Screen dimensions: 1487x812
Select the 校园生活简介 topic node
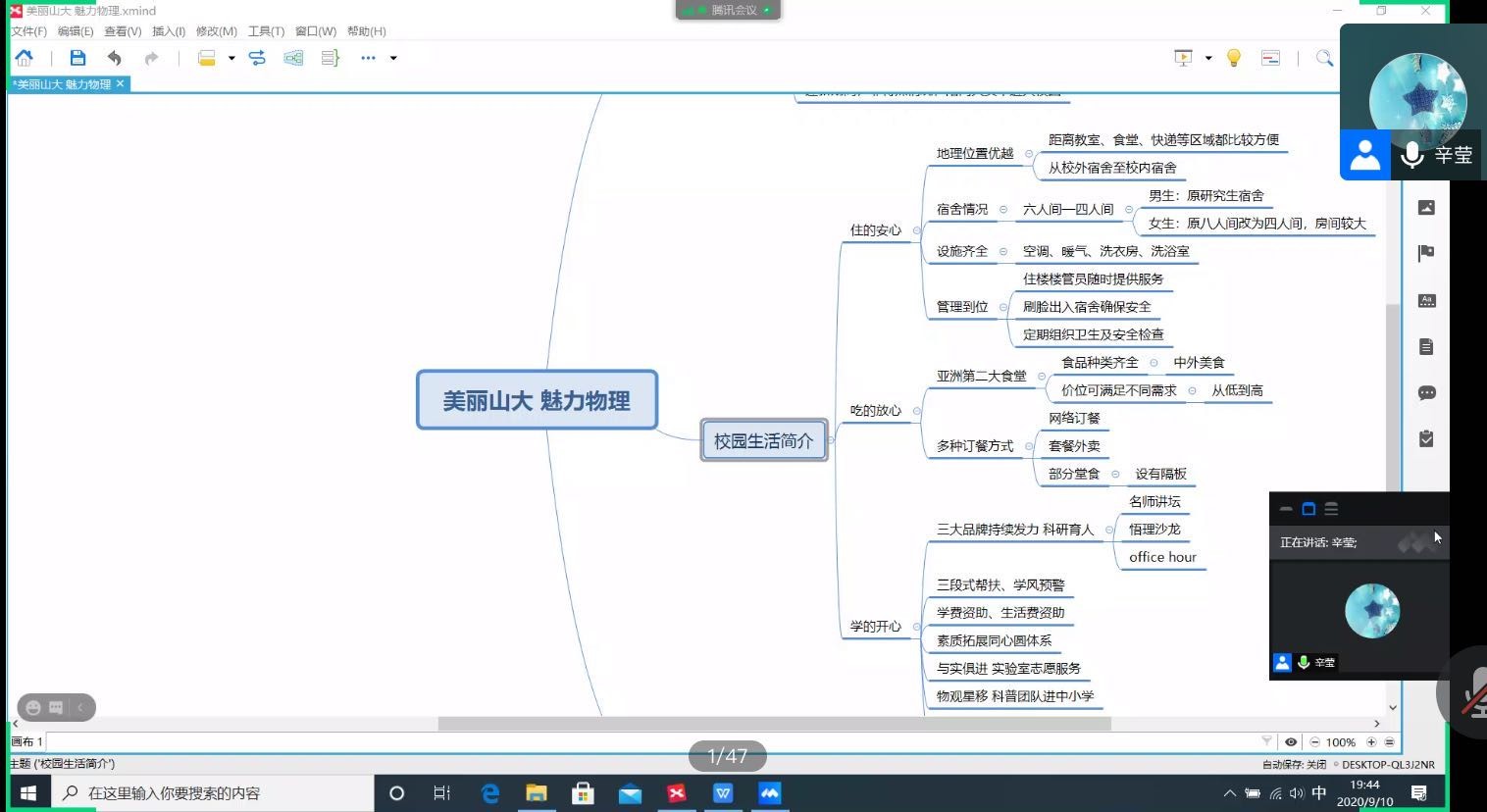[763, 440]
